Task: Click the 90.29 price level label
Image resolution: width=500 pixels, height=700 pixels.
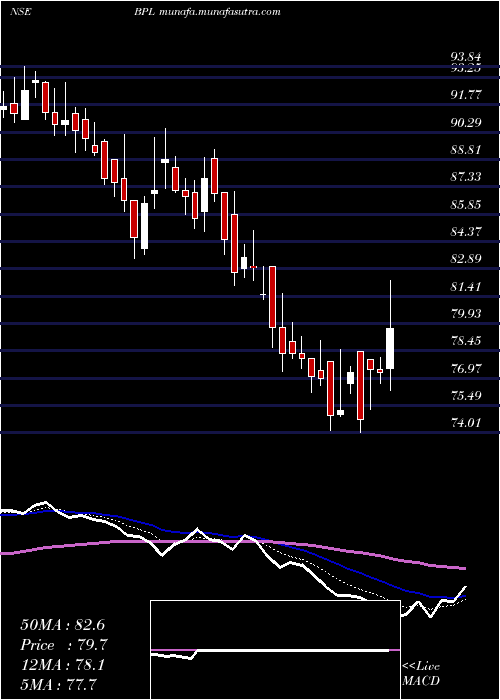Action: 466,122
